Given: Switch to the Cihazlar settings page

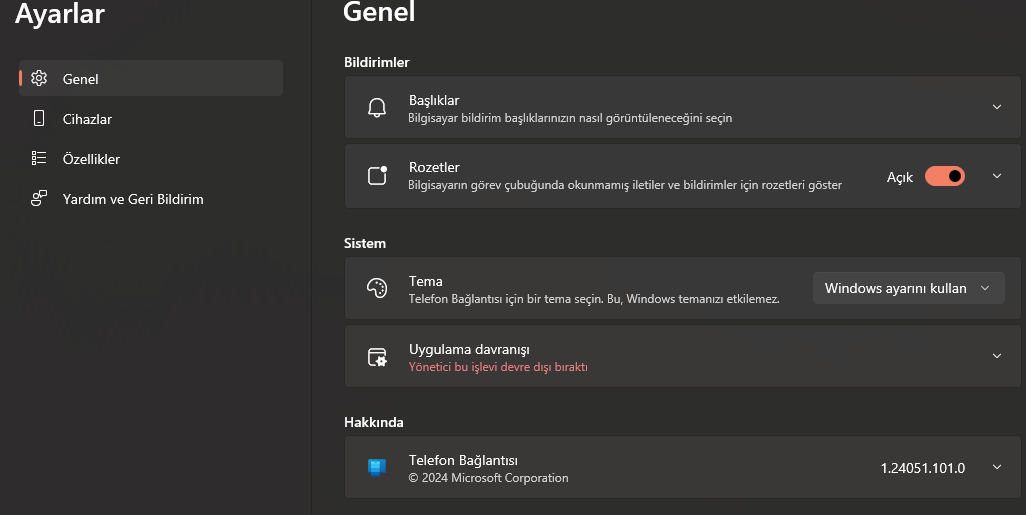Looking at the screenshot, I should (150, 118).
